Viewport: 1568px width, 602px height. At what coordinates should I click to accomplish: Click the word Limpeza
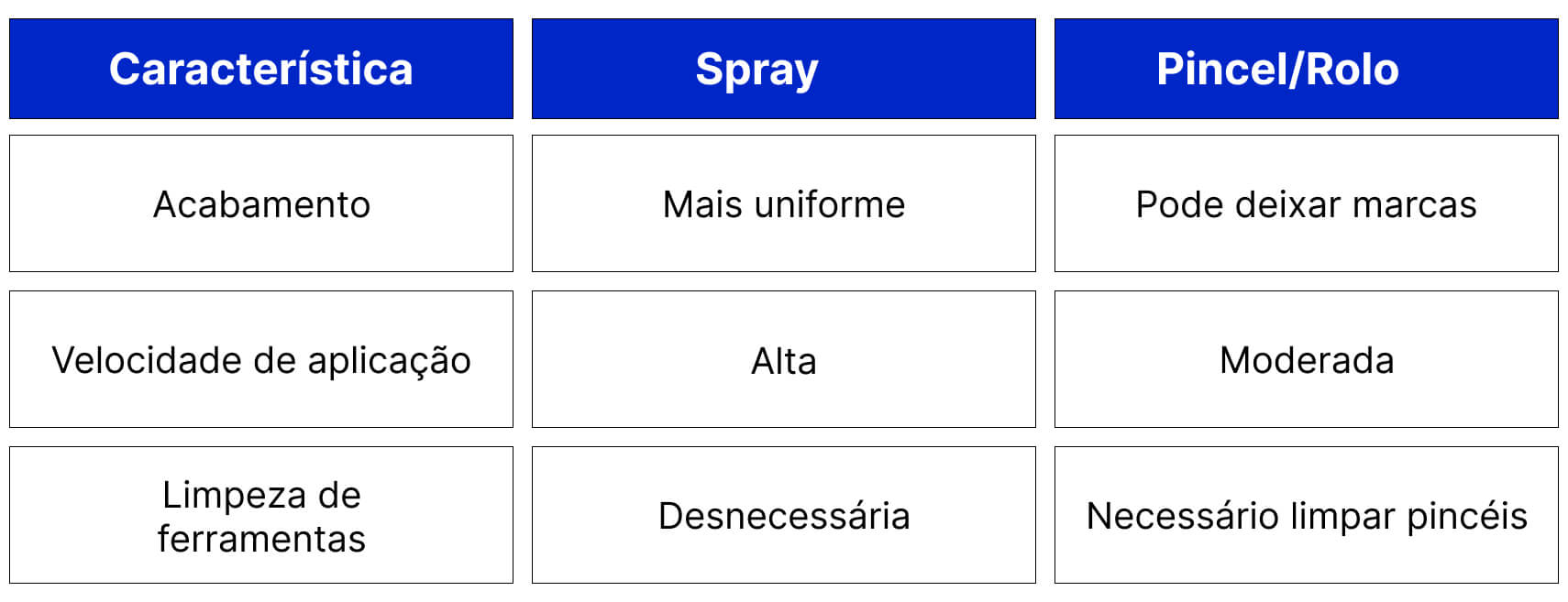(234, 495)
